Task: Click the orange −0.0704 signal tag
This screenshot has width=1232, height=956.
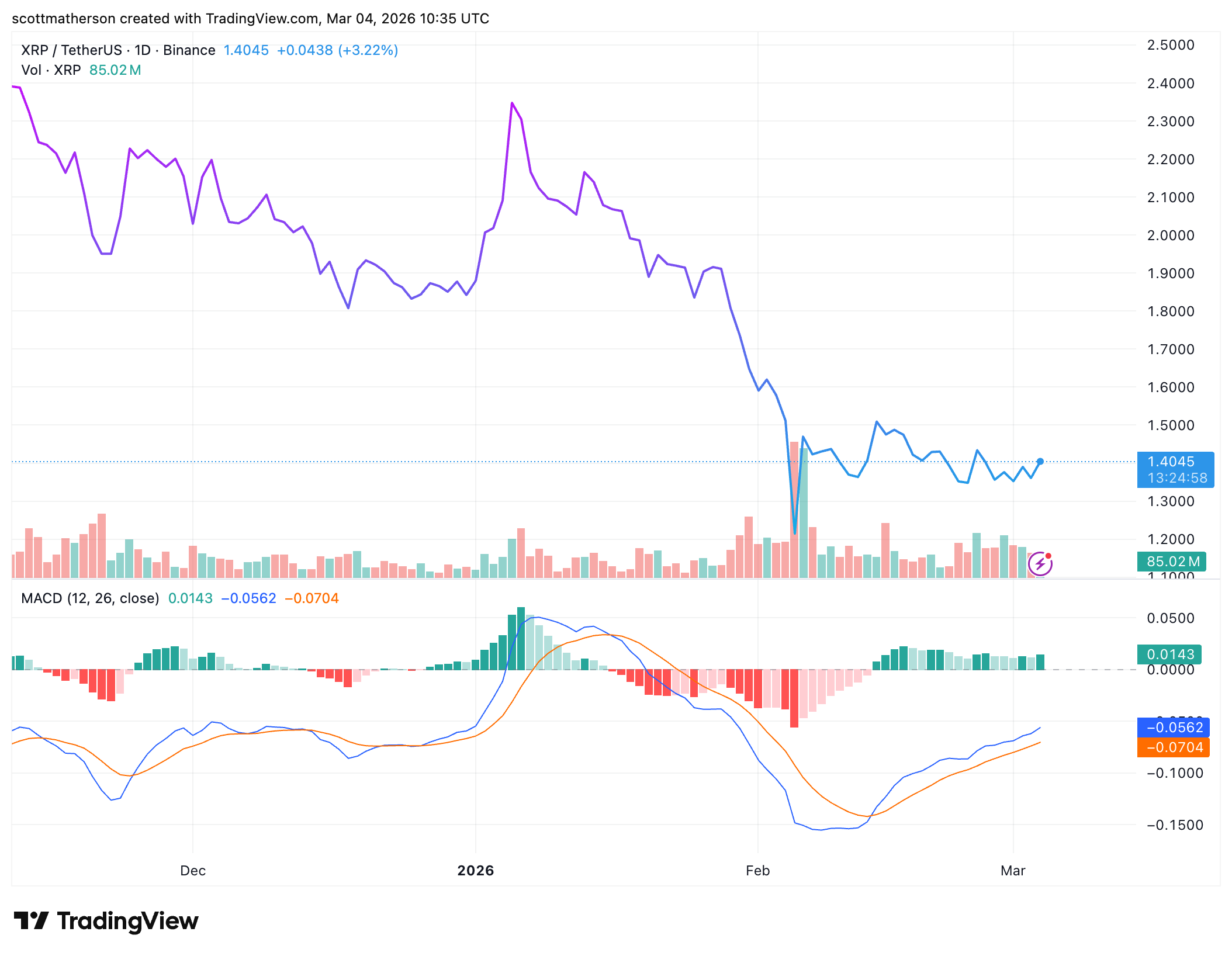Action: pos(1174,747)
